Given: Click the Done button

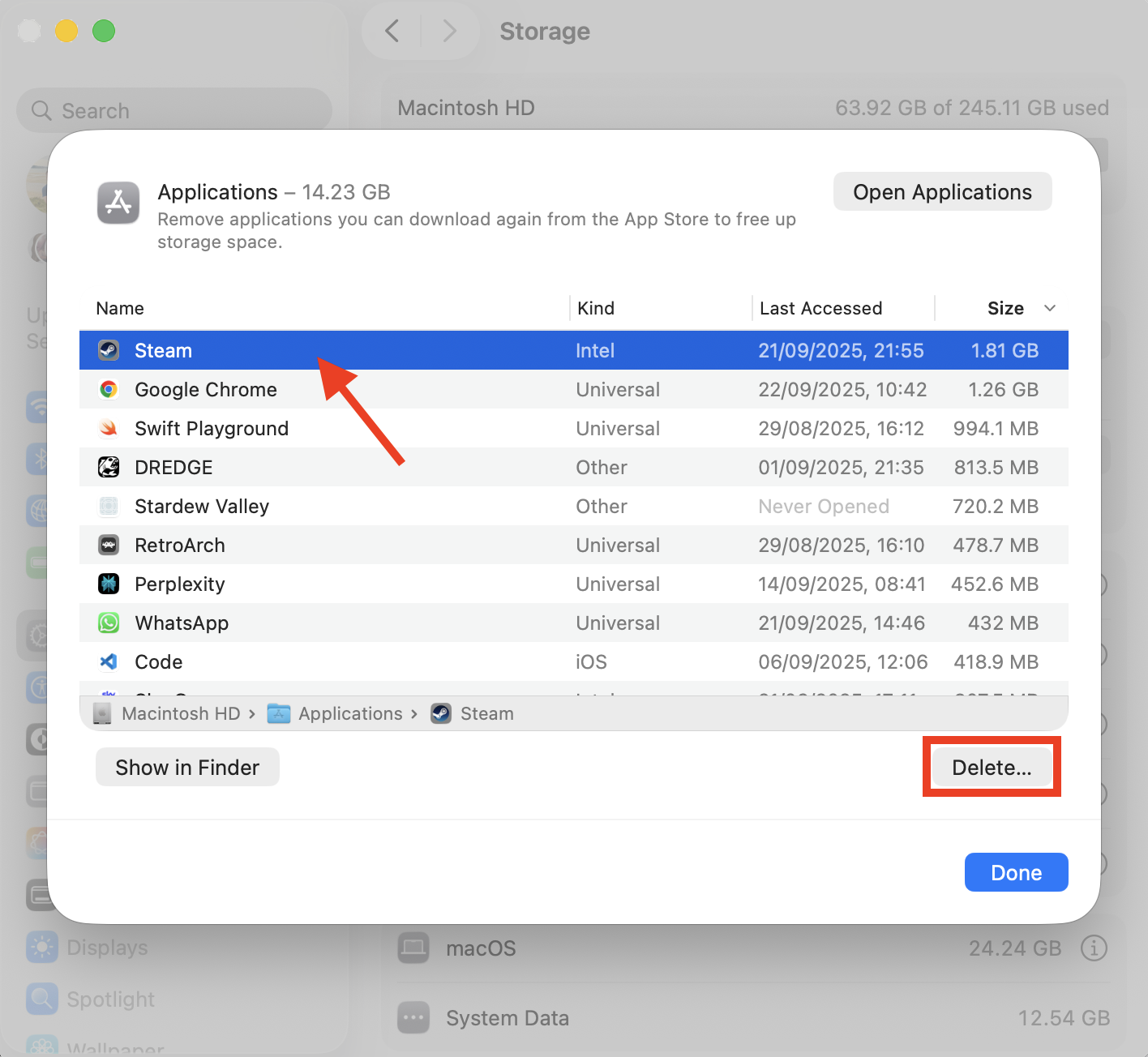Looking at the screenshot, I should click(x=1016, y=872).
